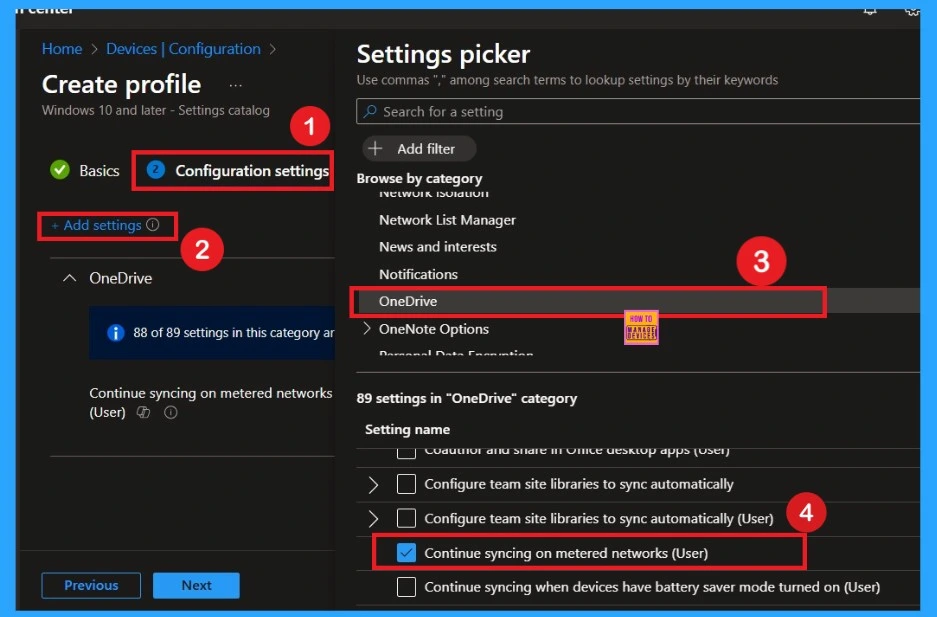The image size is (937, 617).
Task: Click the Home breadcrumb link
Action: pos(62,49)
